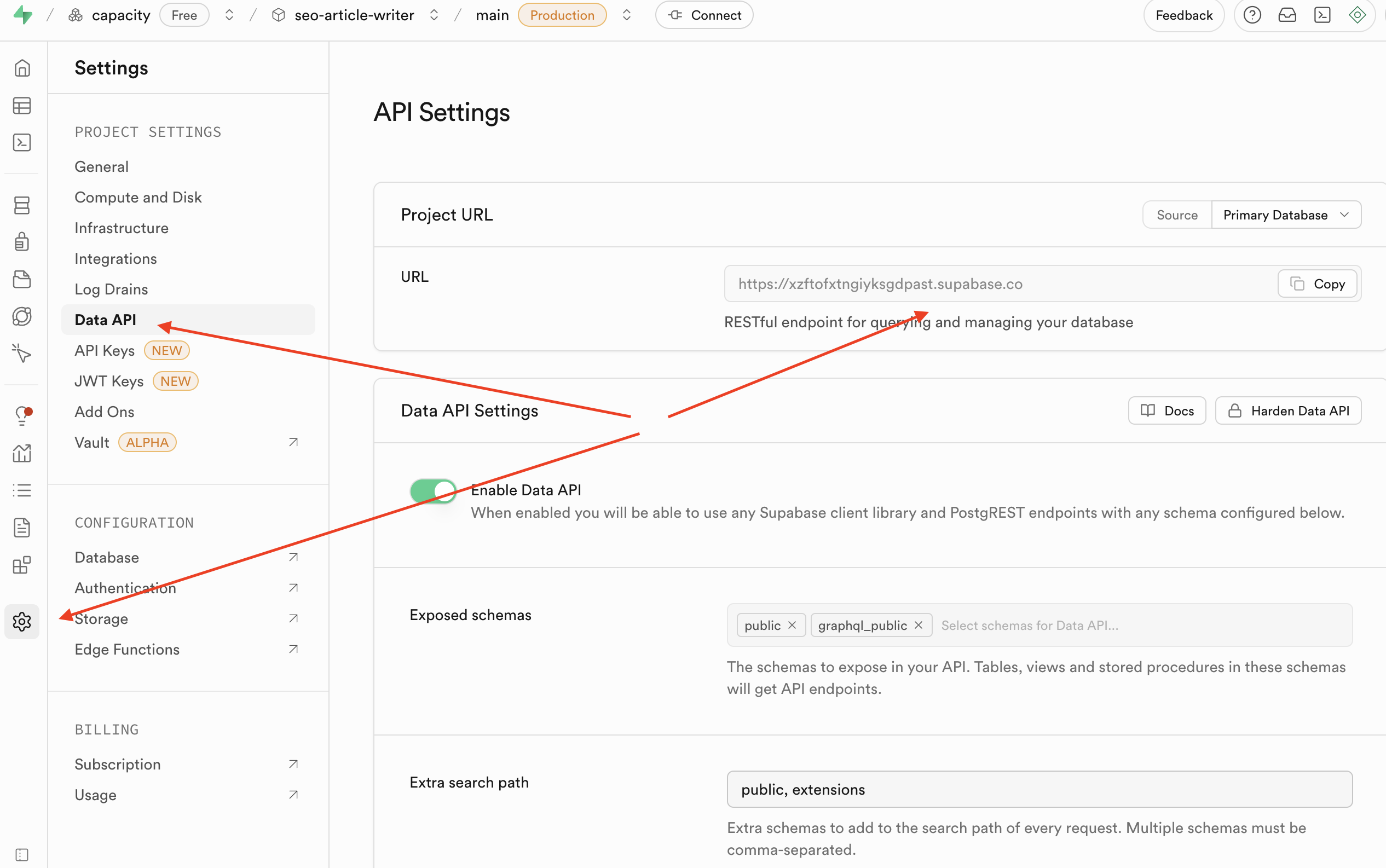Open the Advisors lightbulb sidebar icon

point(22,415)
